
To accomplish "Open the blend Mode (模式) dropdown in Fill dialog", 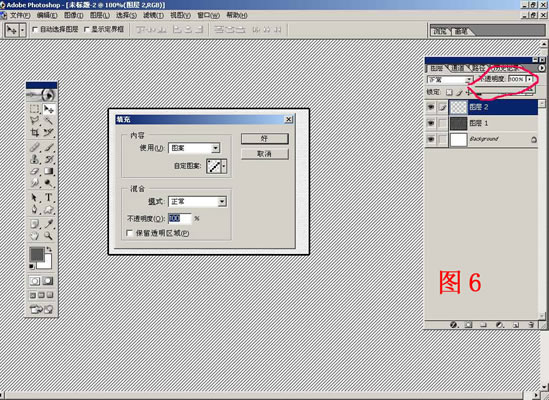I will click(x=222, y=201).
